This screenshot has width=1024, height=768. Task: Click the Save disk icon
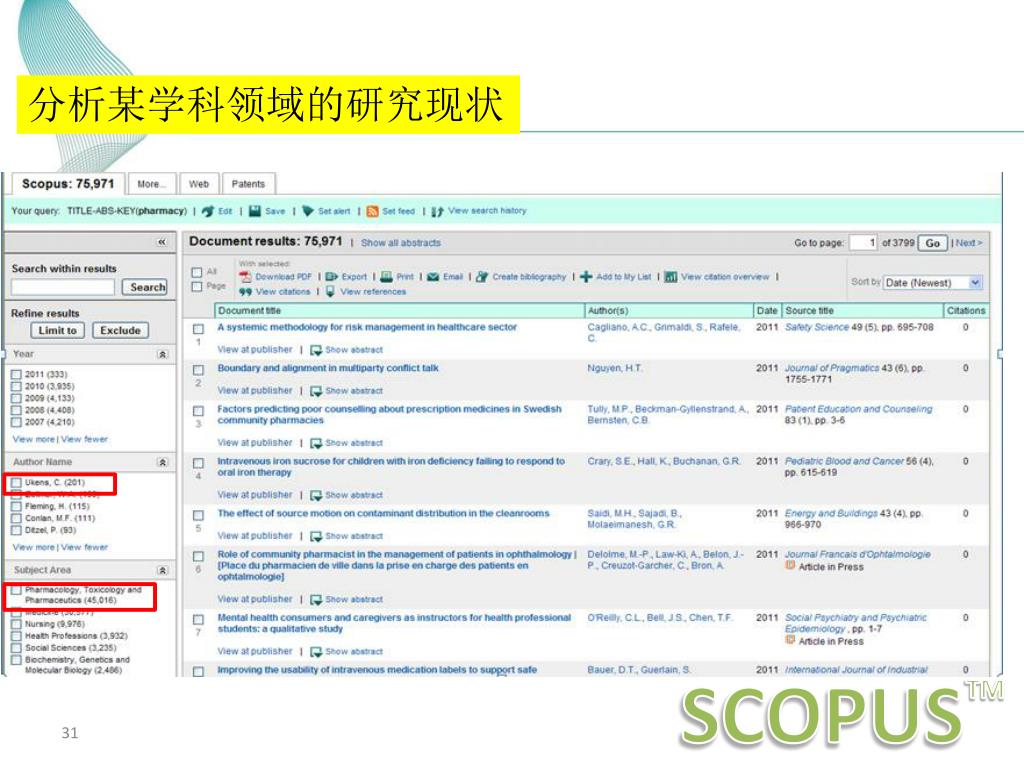pyautogui.click(x=255, y=211)
